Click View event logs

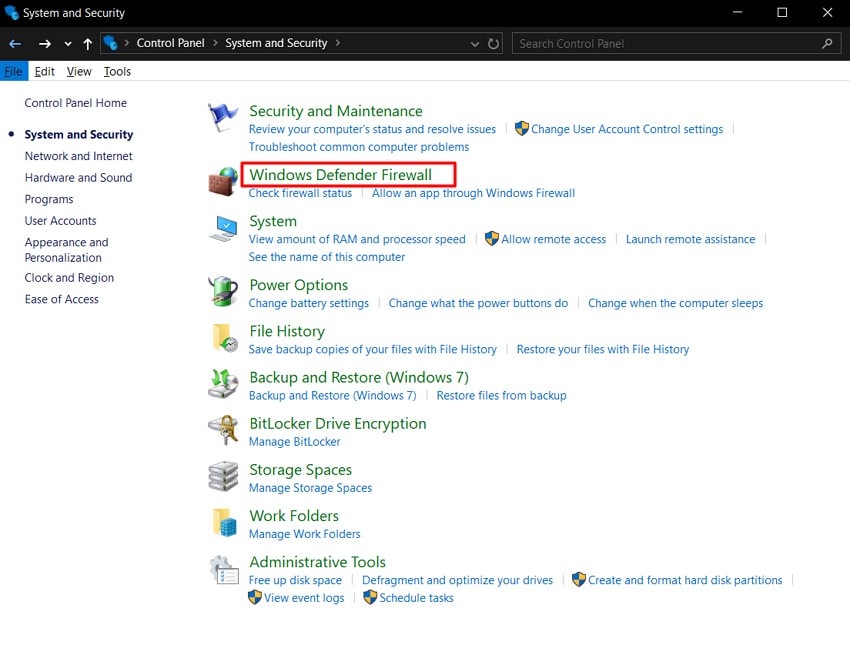[x=304, y=598]
